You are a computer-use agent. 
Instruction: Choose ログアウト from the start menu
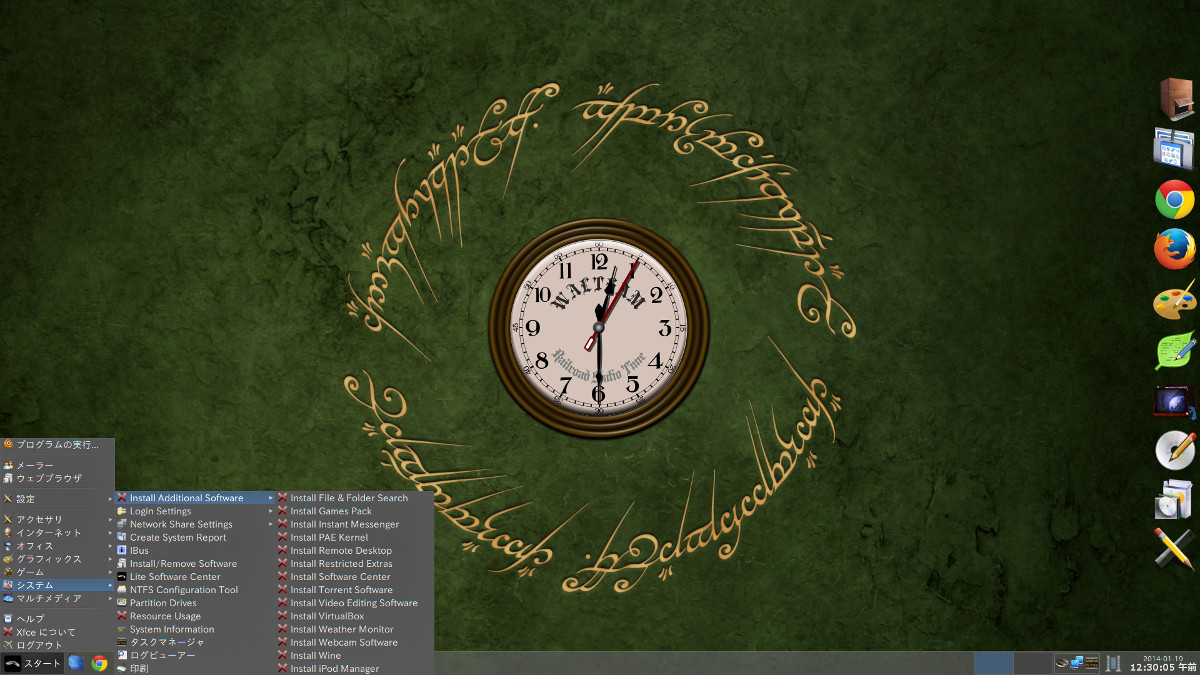(x=57, y=645)
